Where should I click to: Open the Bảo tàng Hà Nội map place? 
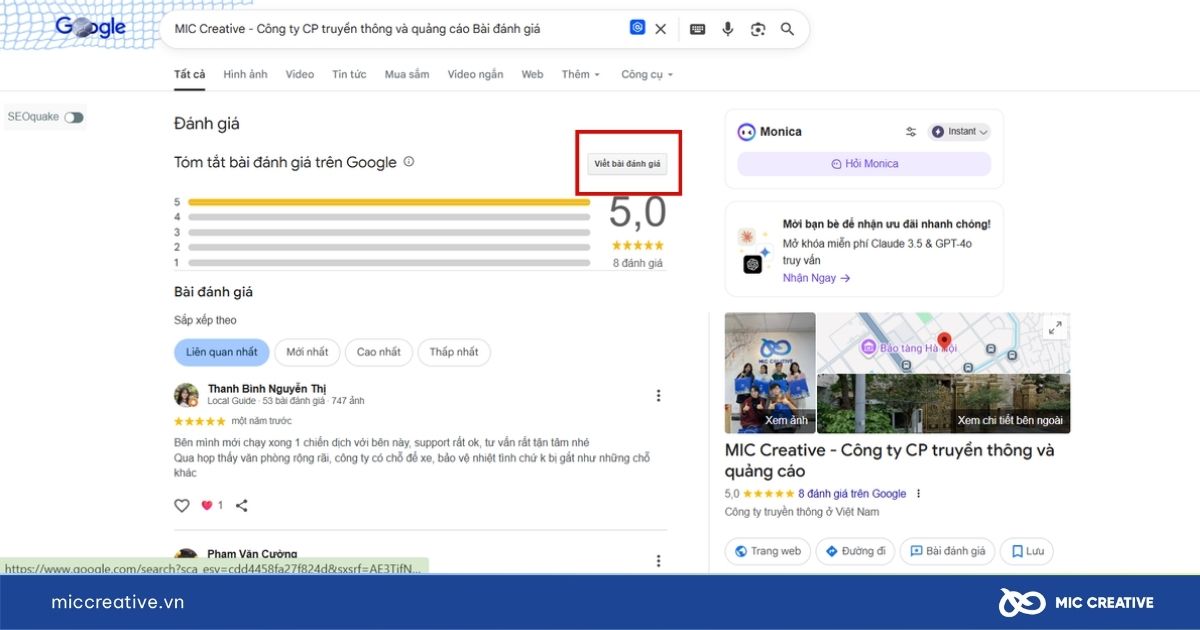coord(908,348)
